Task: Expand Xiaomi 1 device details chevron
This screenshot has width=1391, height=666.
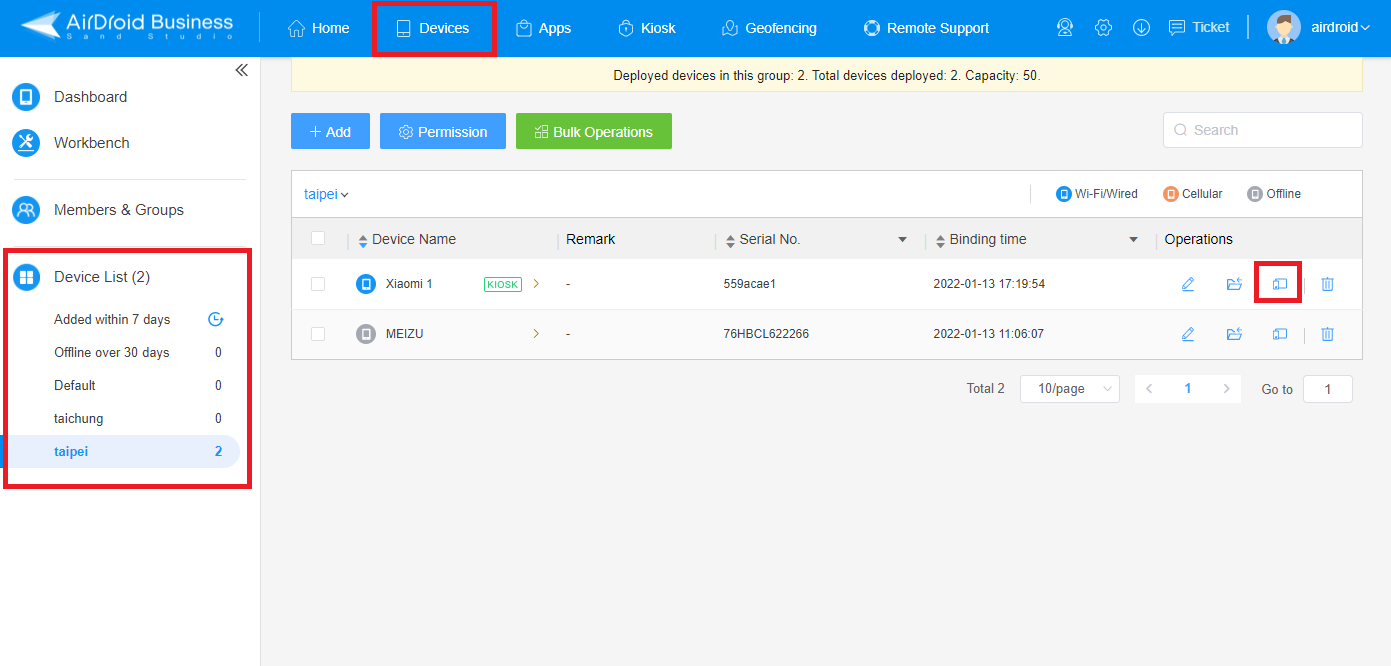Action: pyautogui.click(x=536, y=284)
